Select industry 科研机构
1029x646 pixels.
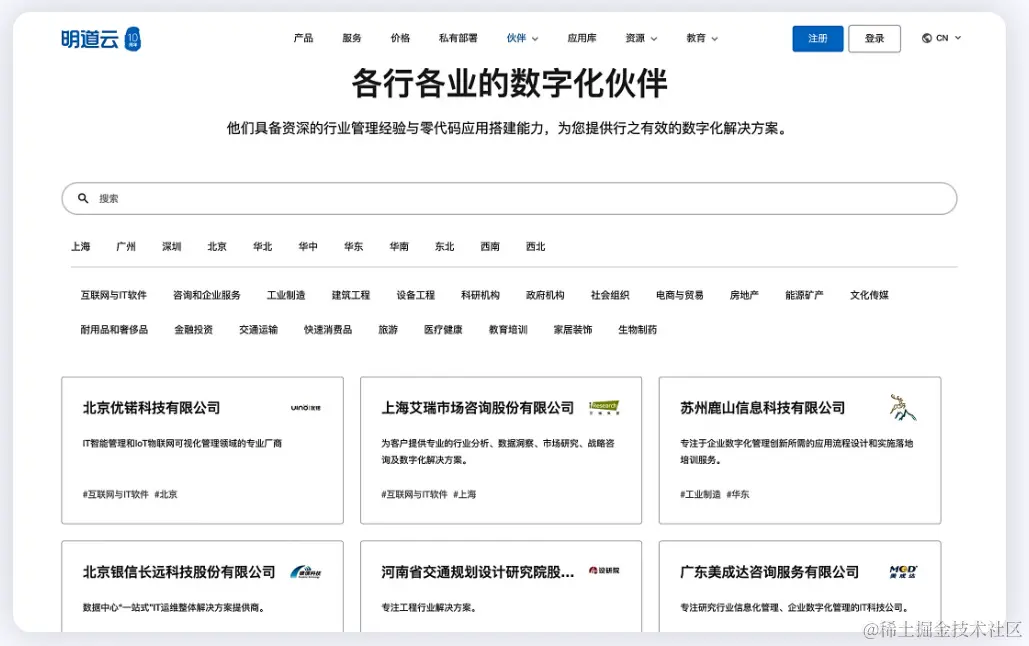coord(480,295)
